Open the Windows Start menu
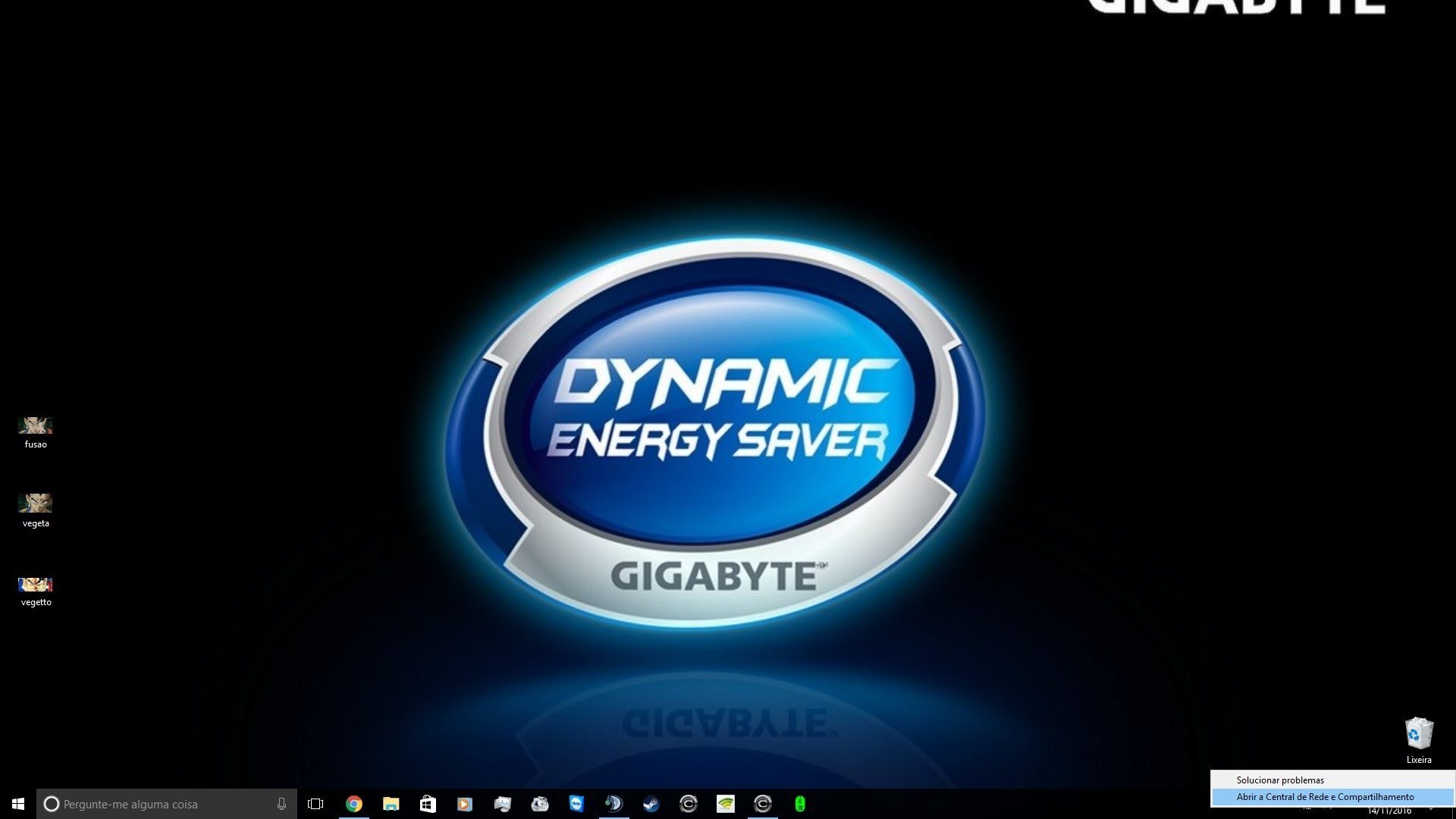This screenshot has width=1456, height=819. [18, 804]
